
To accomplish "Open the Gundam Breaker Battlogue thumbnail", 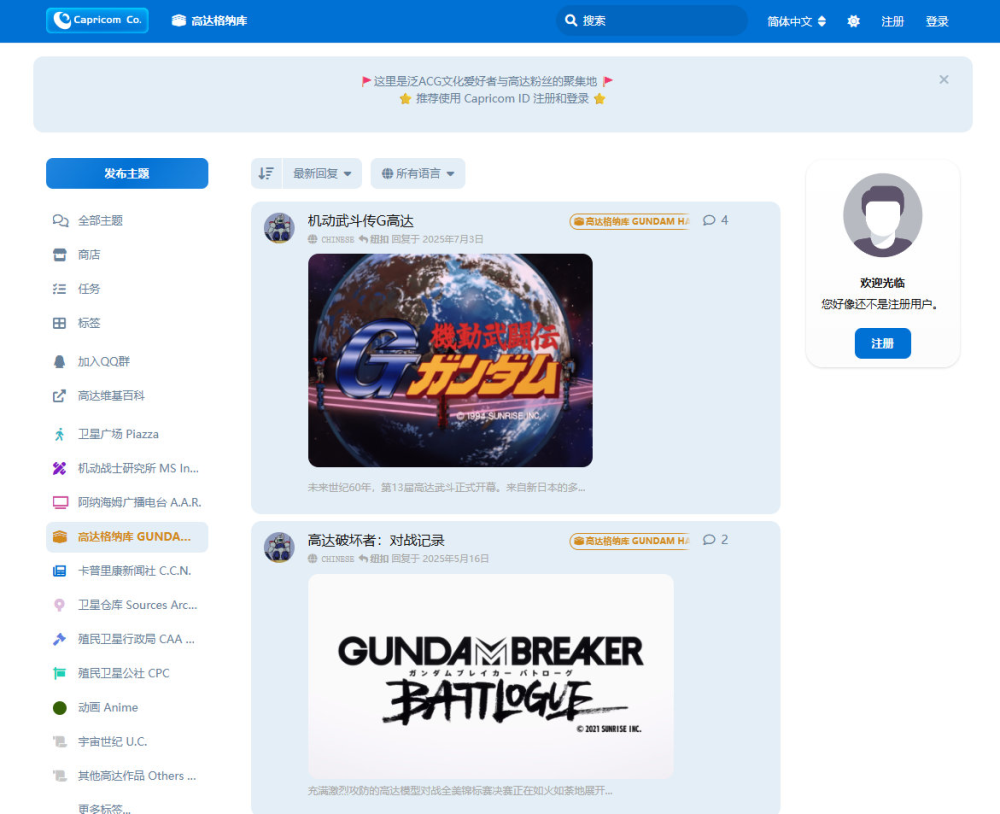I will click(x=490, y=676).
